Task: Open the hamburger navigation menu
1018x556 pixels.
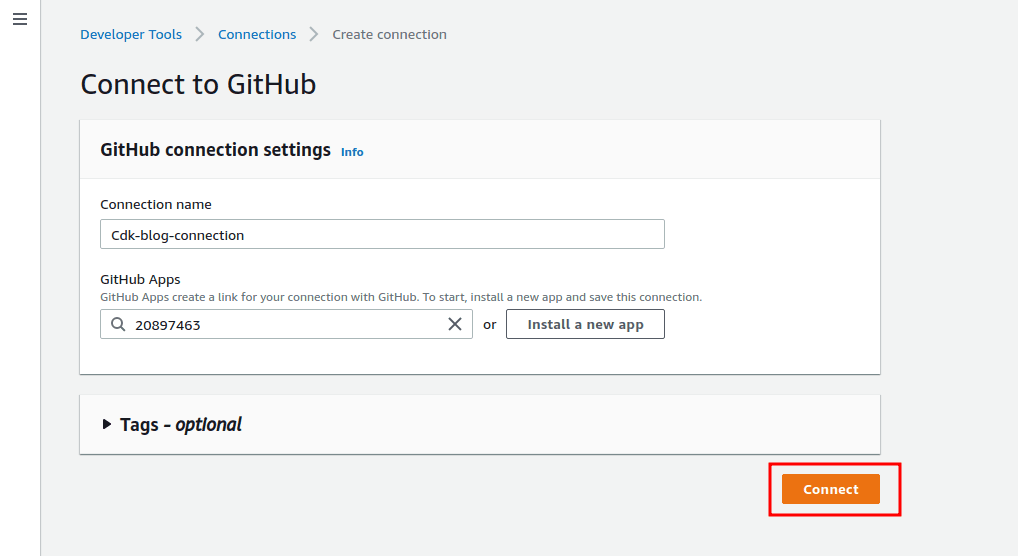Action: click(x=20, y=19)
